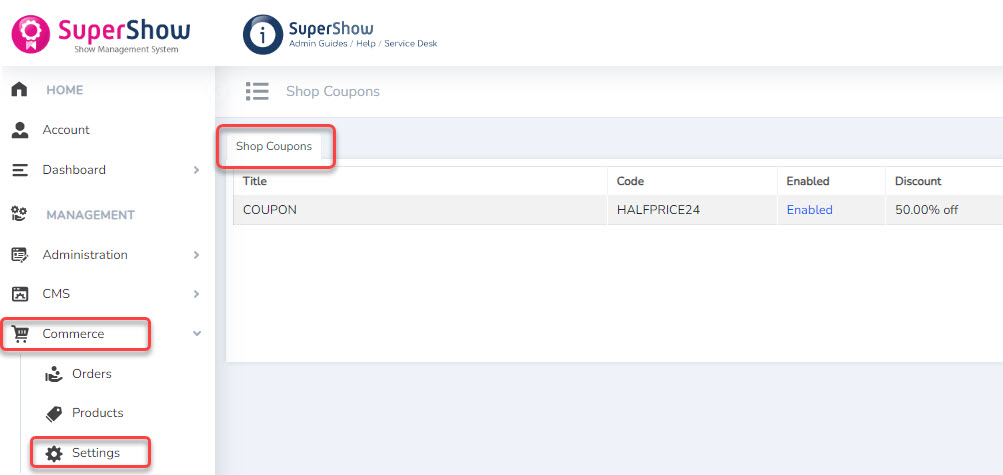
Task: Click the Home house icon
Action: (x=19, y=90)
